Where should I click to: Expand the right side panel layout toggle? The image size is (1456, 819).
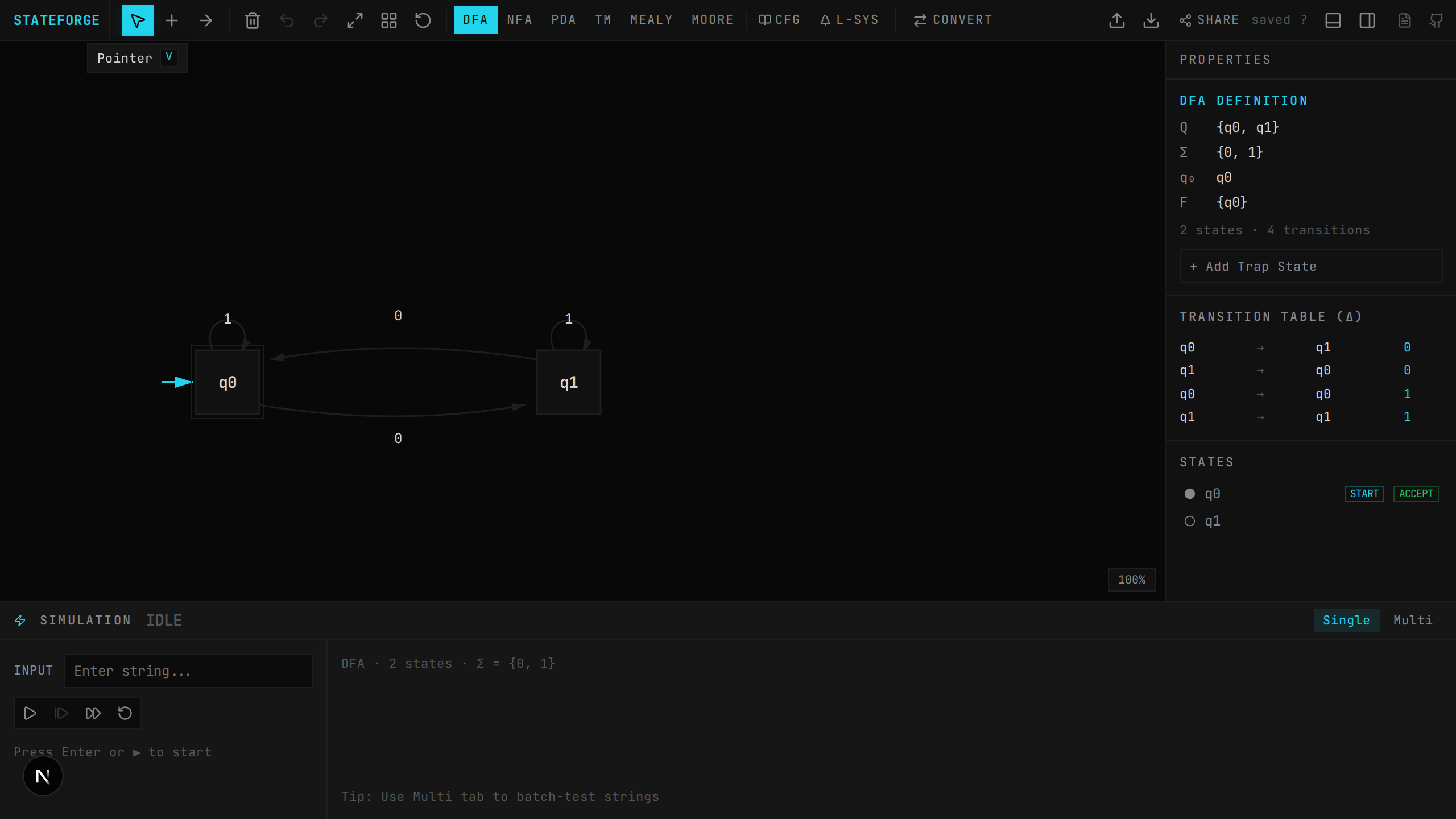(1367, 20)
